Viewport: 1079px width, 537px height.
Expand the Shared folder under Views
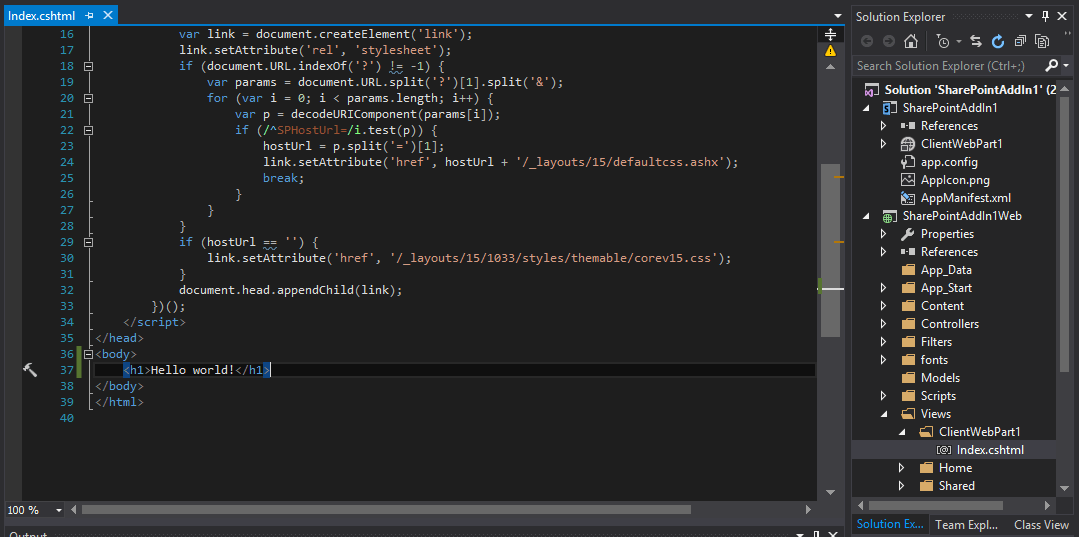902,485
